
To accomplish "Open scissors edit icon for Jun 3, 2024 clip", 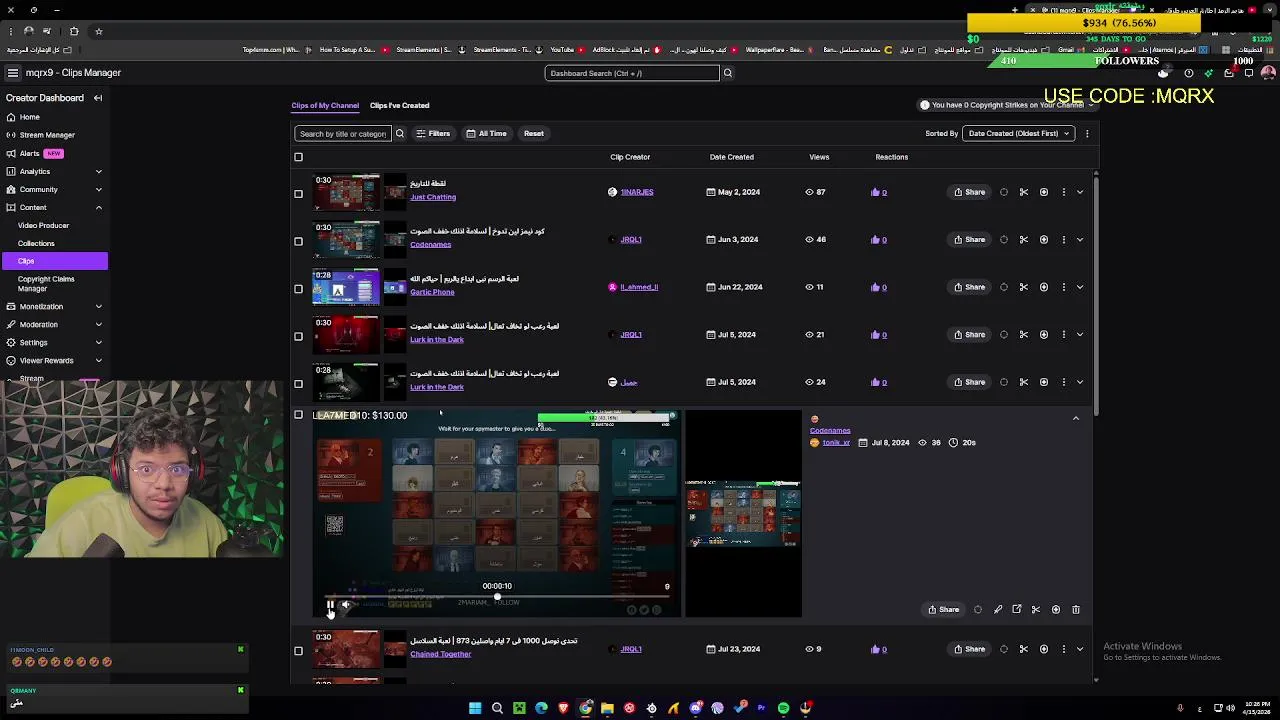I will [1024, 240].
